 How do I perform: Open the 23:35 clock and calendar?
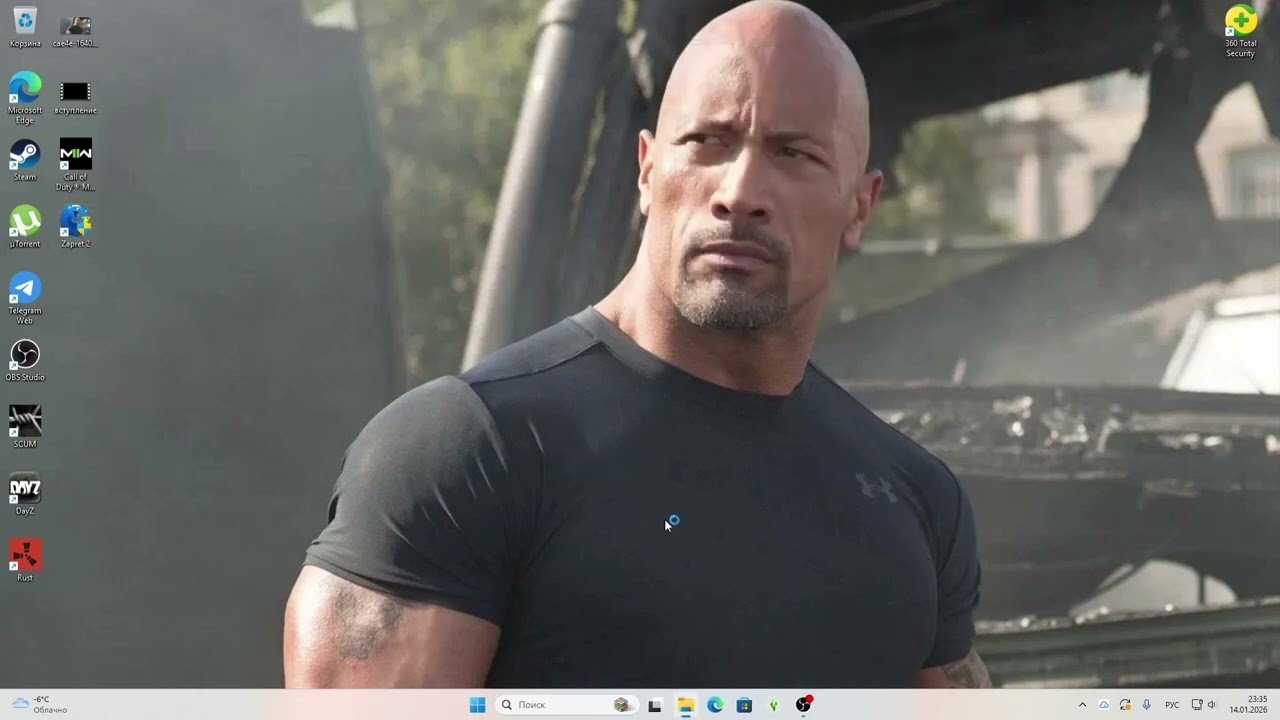1248,705
